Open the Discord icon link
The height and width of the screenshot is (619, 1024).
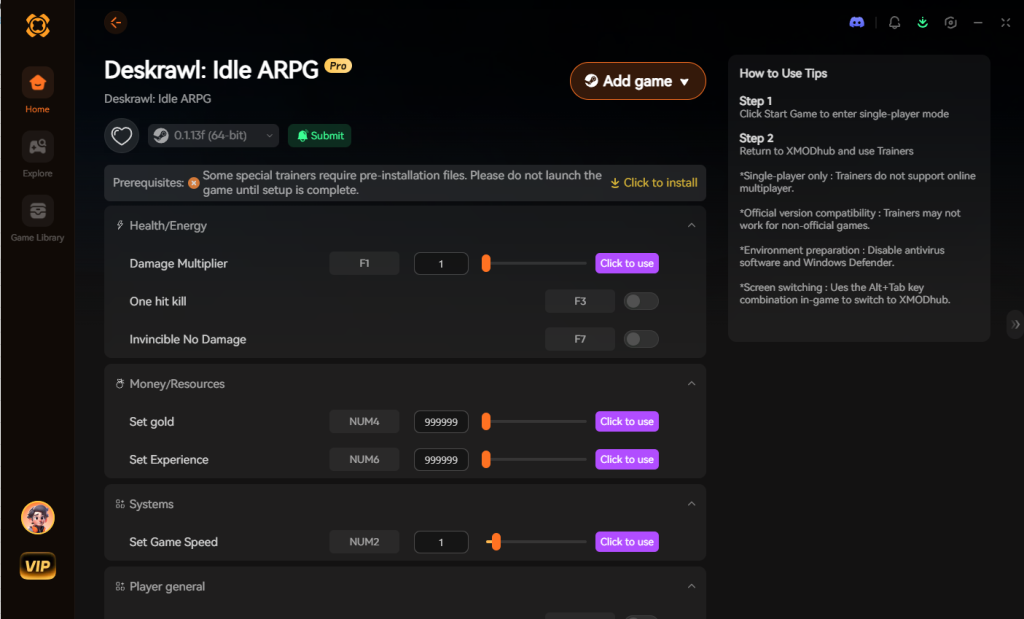click(x=857, y=22)
